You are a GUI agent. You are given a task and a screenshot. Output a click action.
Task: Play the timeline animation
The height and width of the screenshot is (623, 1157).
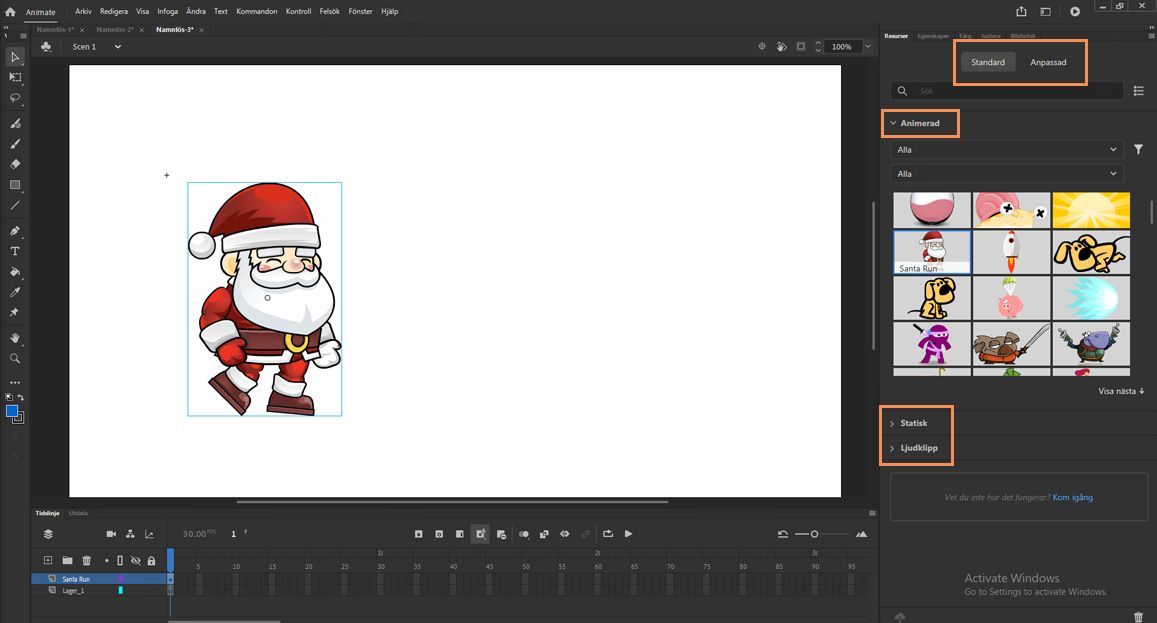(x=629, y=534)
